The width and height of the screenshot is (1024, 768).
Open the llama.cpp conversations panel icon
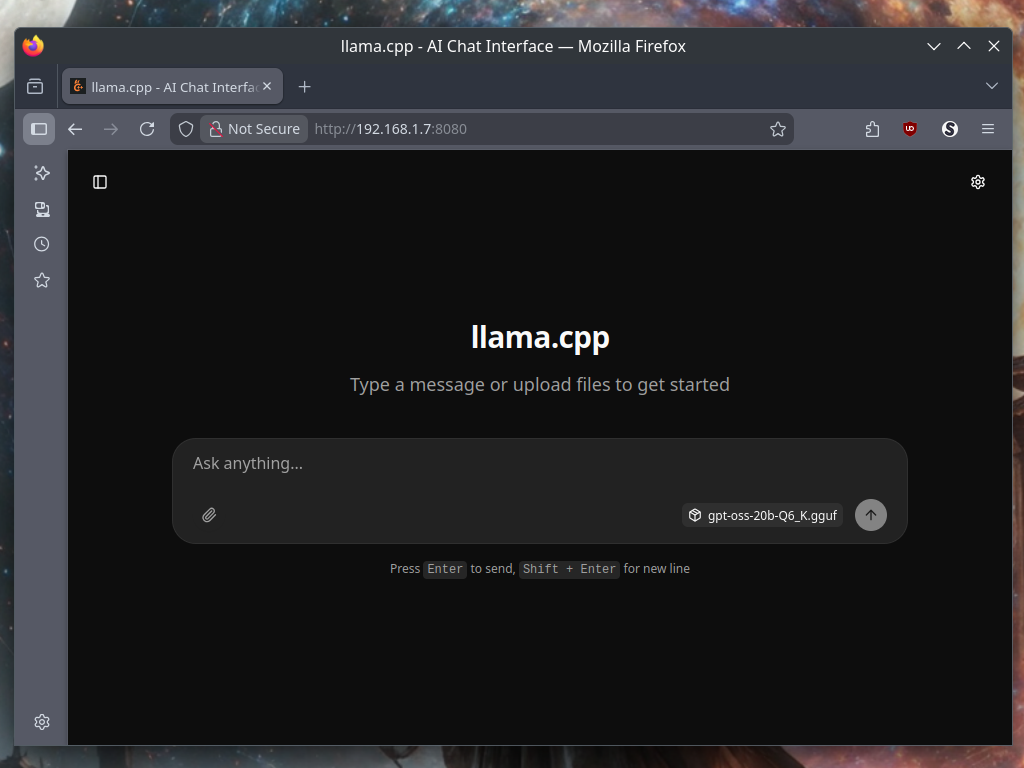(99, 181)
